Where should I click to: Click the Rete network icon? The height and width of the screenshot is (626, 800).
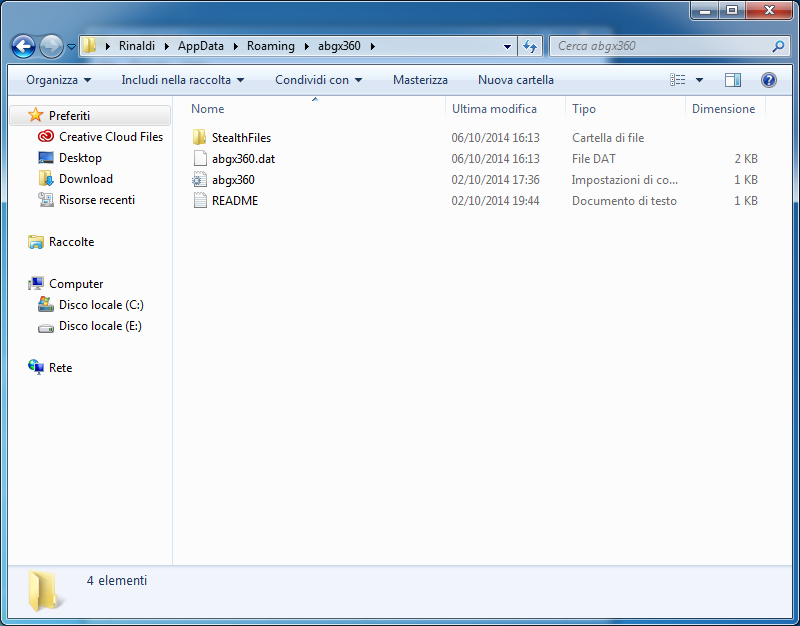tap(36, 367)
